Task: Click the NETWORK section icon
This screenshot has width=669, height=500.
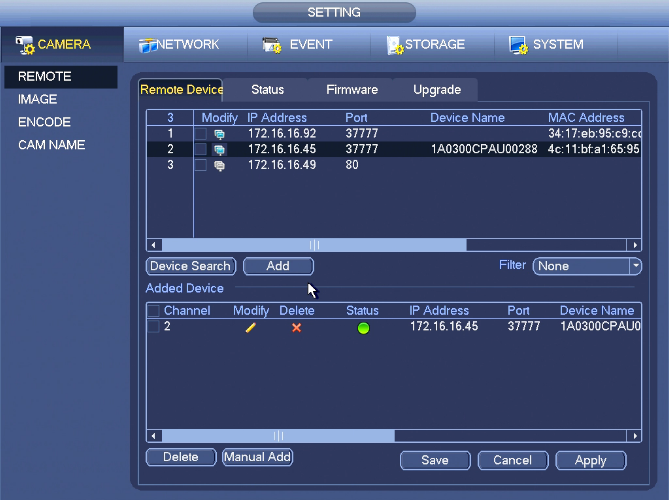Action: point(148,45)
